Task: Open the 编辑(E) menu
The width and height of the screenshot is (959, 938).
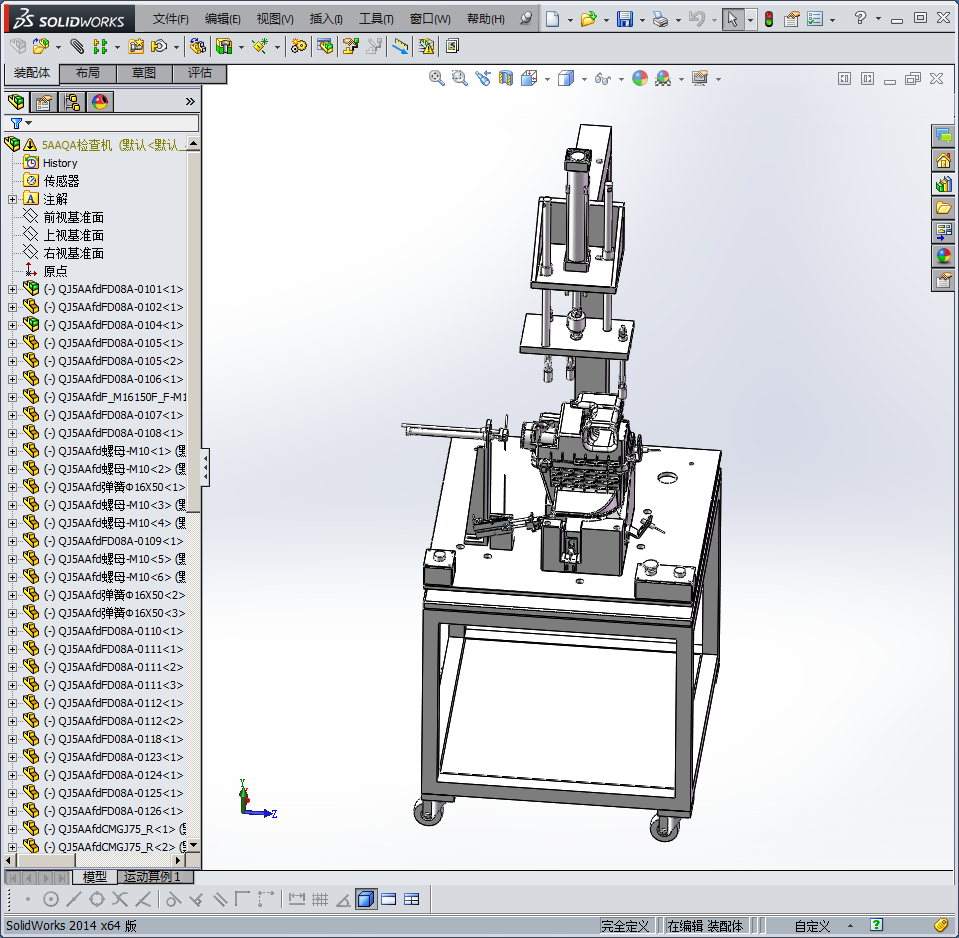Action: coord(223,19)
